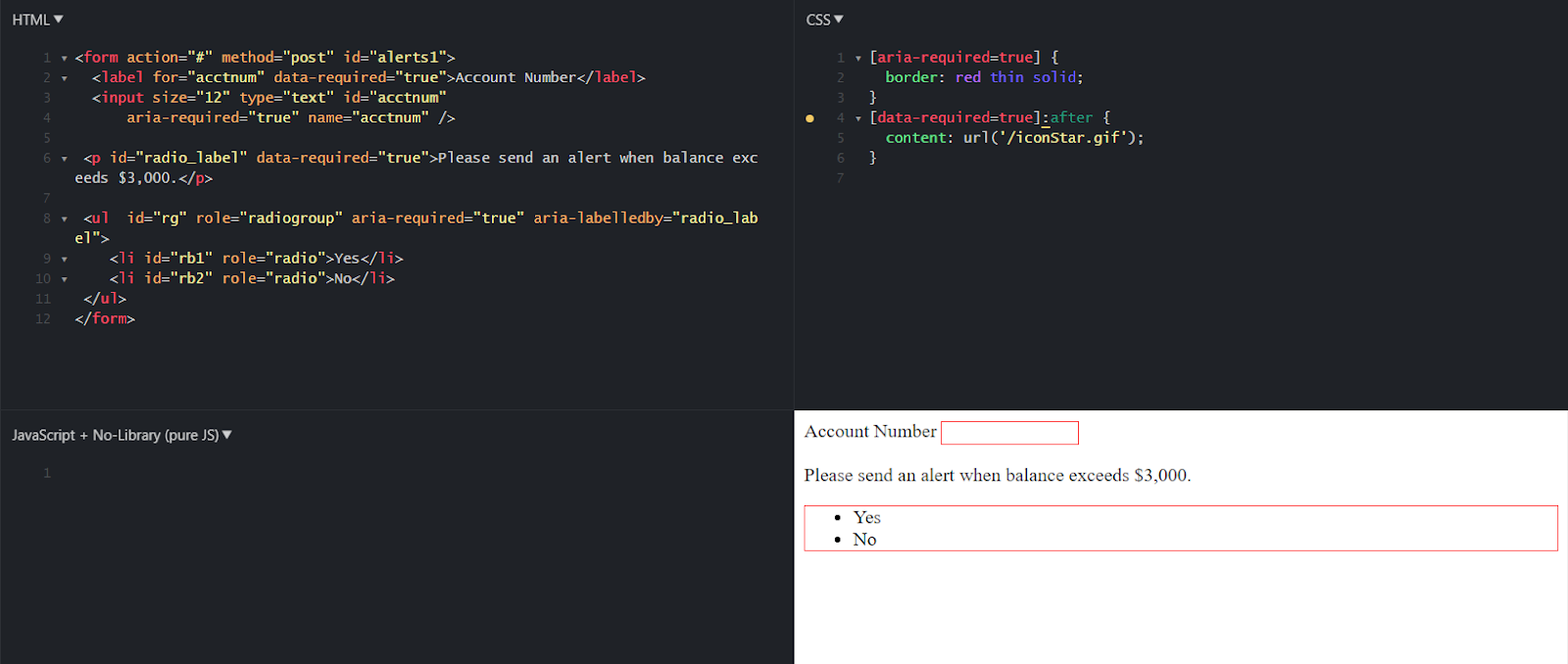This screenshot has width=1568, height=664.
Task: Fold the radio_label paragraph on HTML line 6
Action: click(65, 159)
